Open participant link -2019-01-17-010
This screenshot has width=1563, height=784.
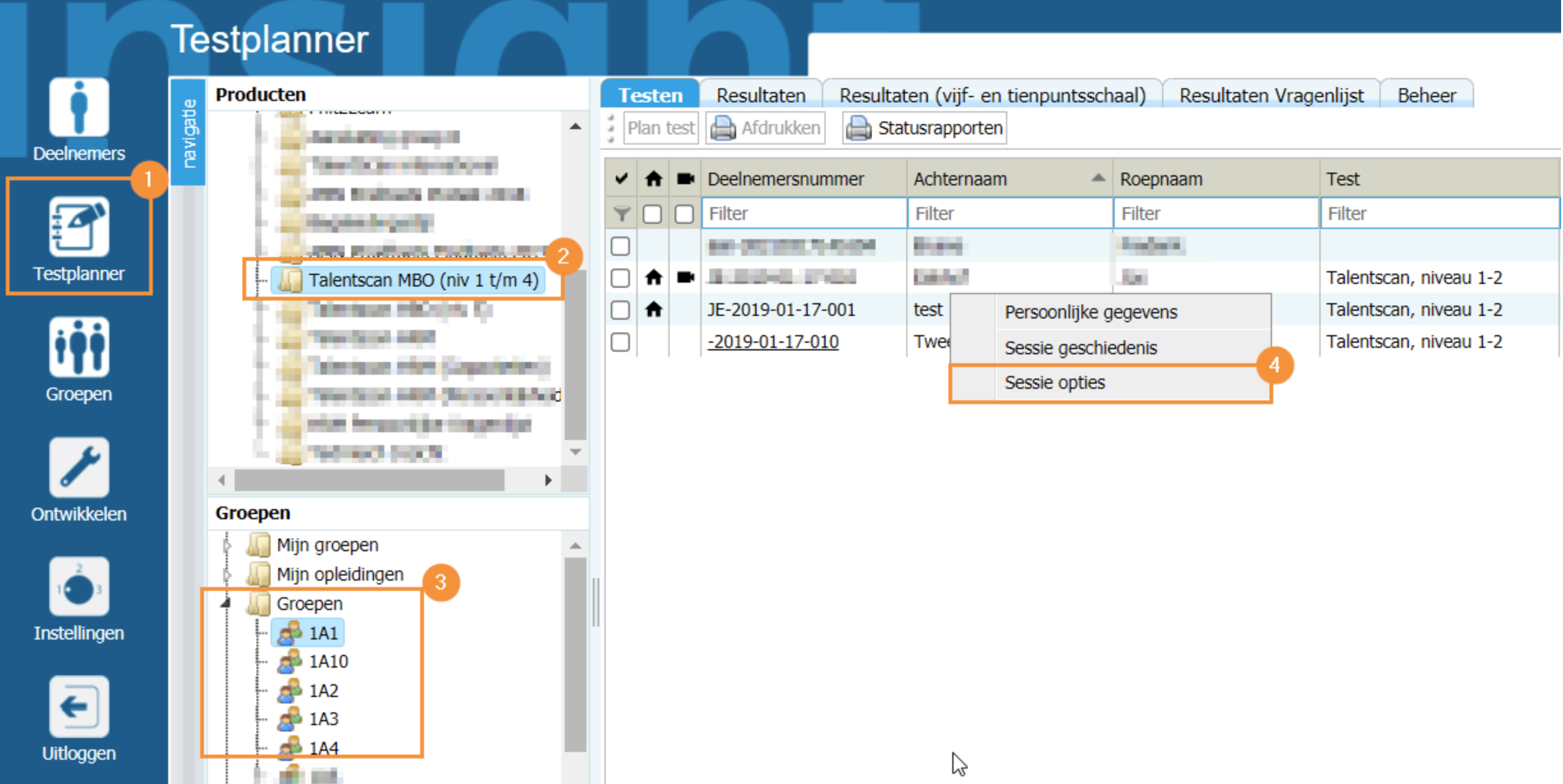[x=773, y=342]
